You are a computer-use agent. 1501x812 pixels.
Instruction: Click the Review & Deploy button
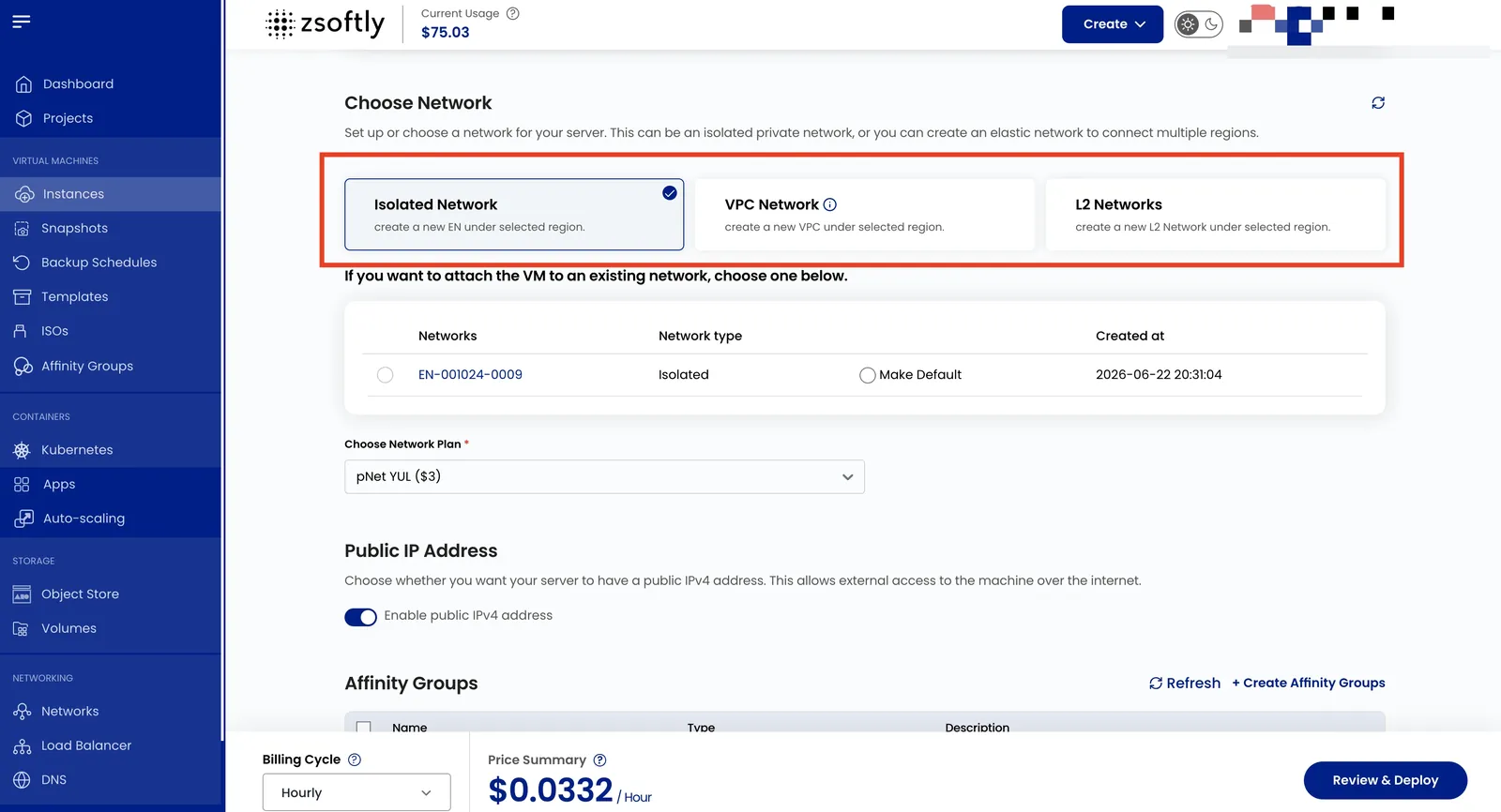(x=1385, y=780)
